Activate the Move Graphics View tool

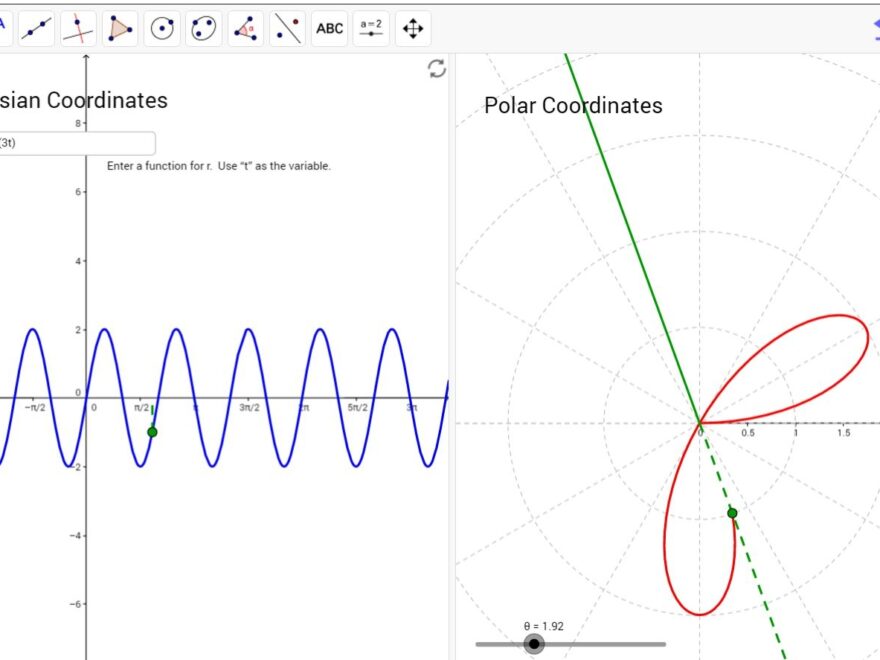point(412,27)
